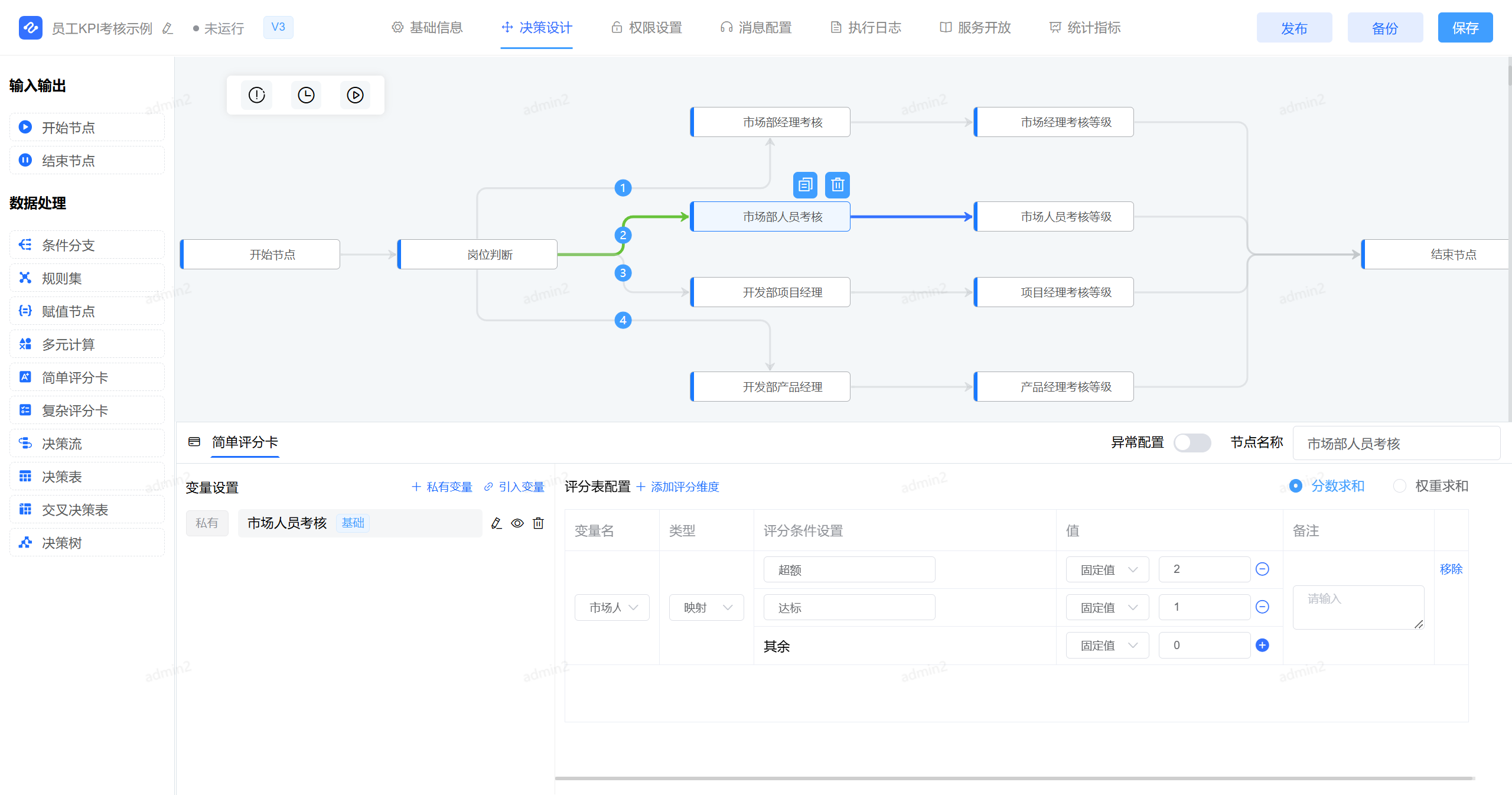Open the 固定值 dropdown in 超额 row
Screen dimensions: 1512x795
[1107, 569]
